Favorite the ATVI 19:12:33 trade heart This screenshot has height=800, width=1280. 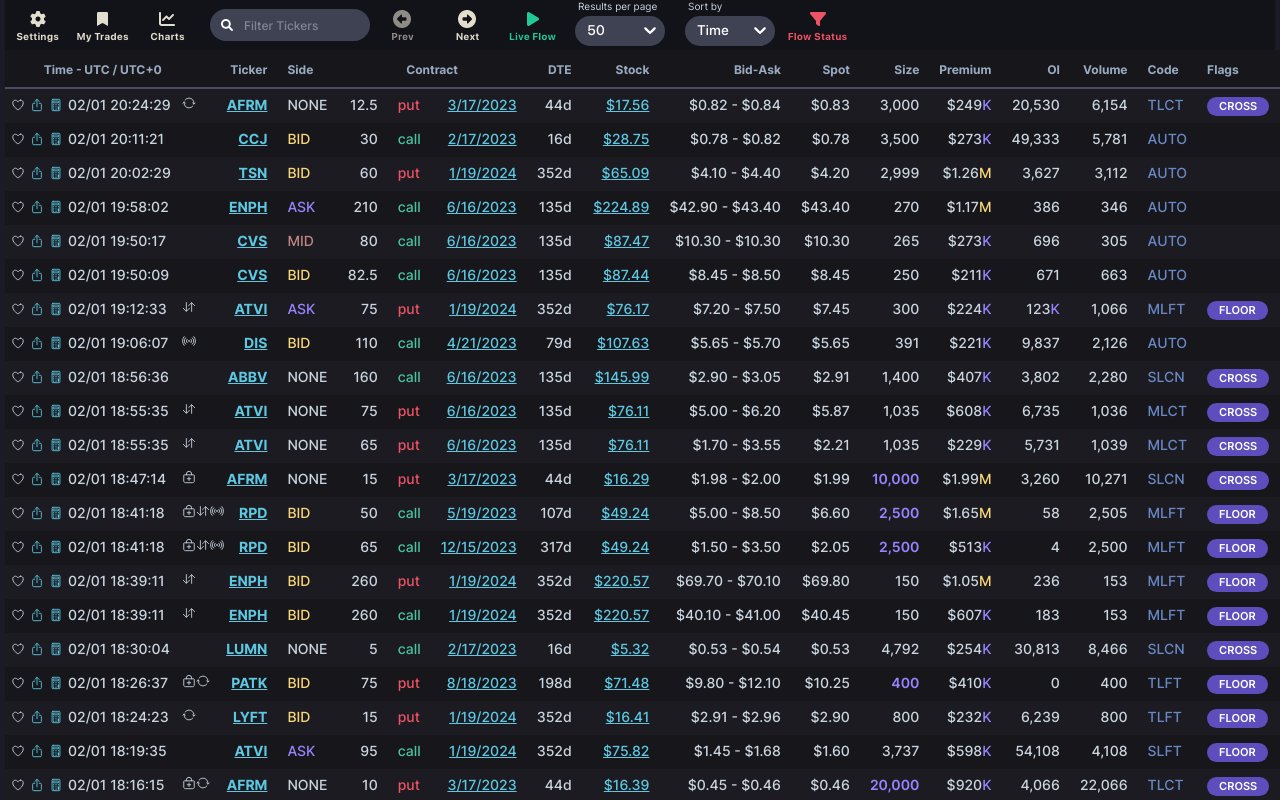point(18,309)
